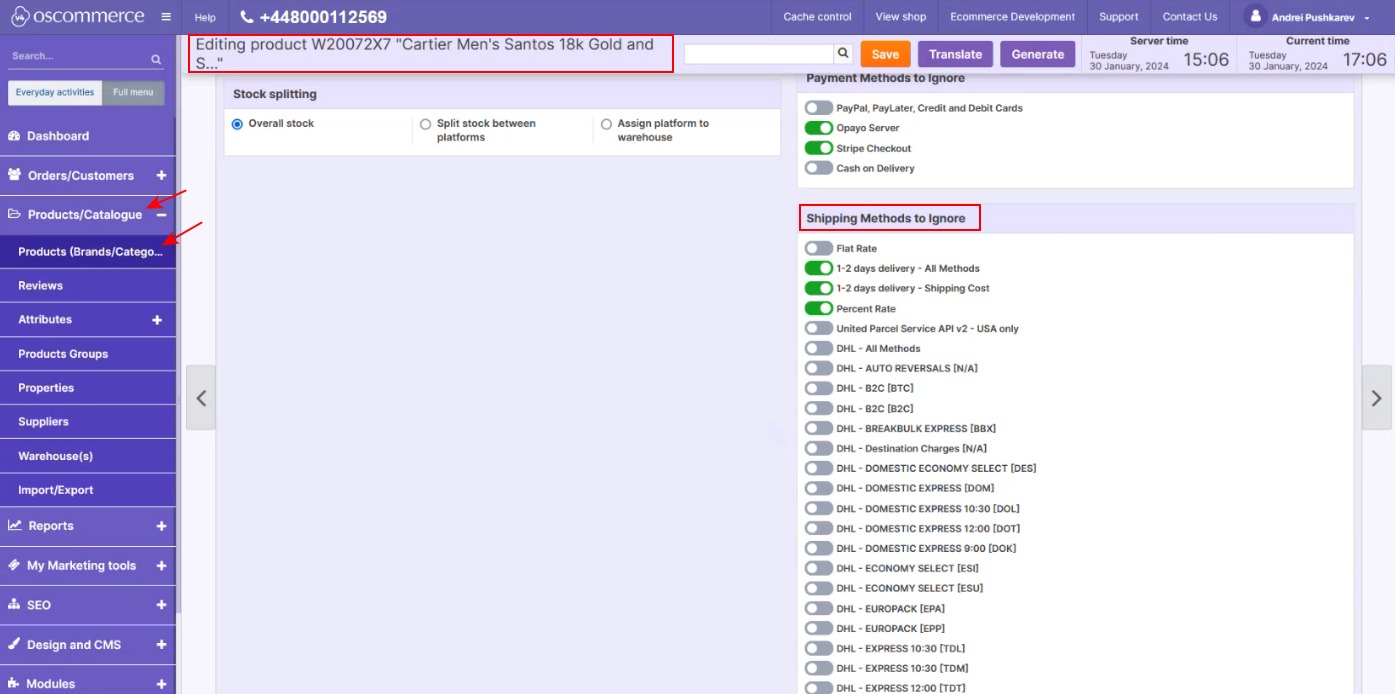Screen dimensions: 1395x694
Task: Enable the Flat Rate shipping toggle
Action: click(818, 248)
